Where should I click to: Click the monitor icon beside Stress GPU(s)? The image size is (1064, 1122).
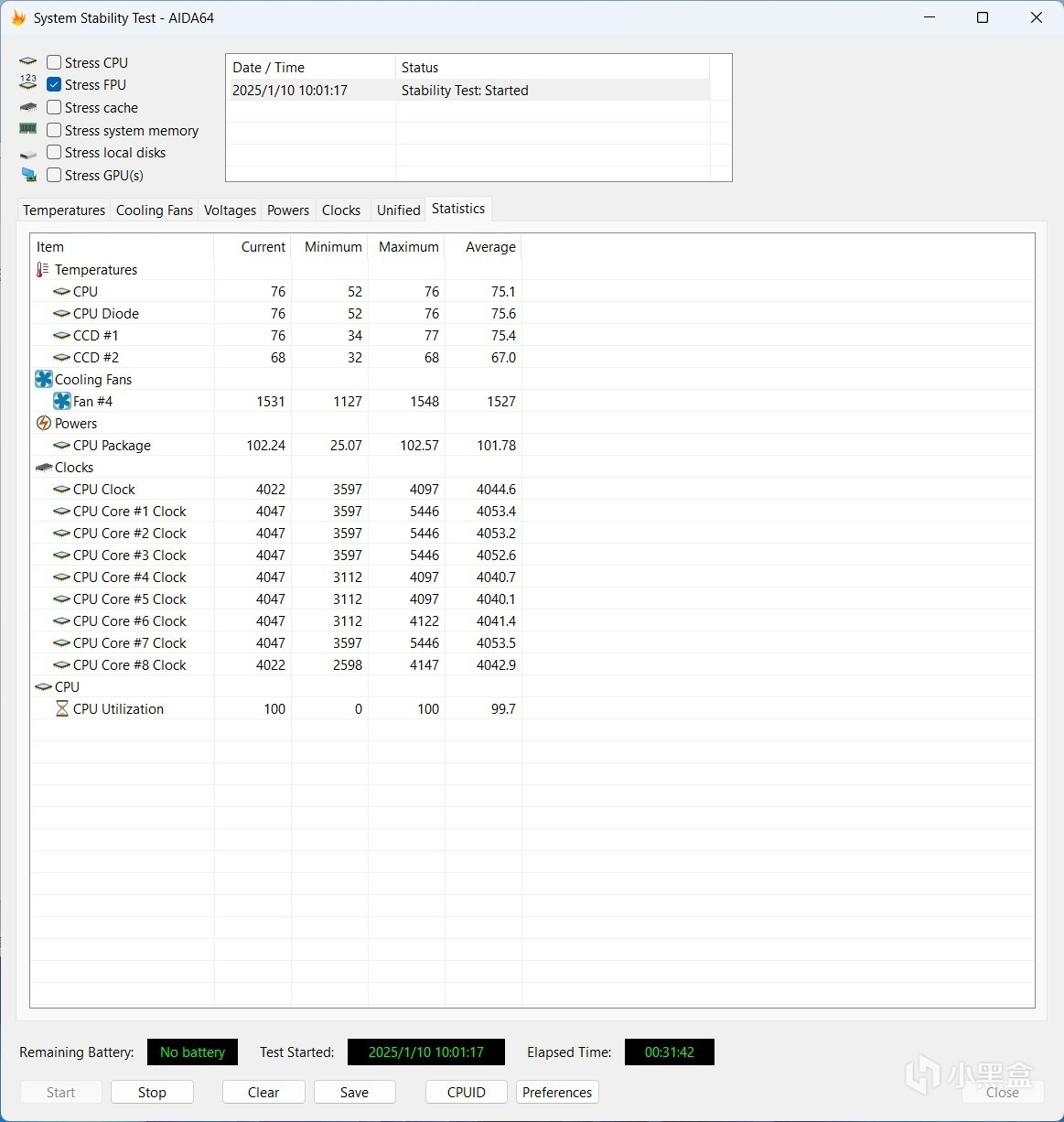coord(28,175)
